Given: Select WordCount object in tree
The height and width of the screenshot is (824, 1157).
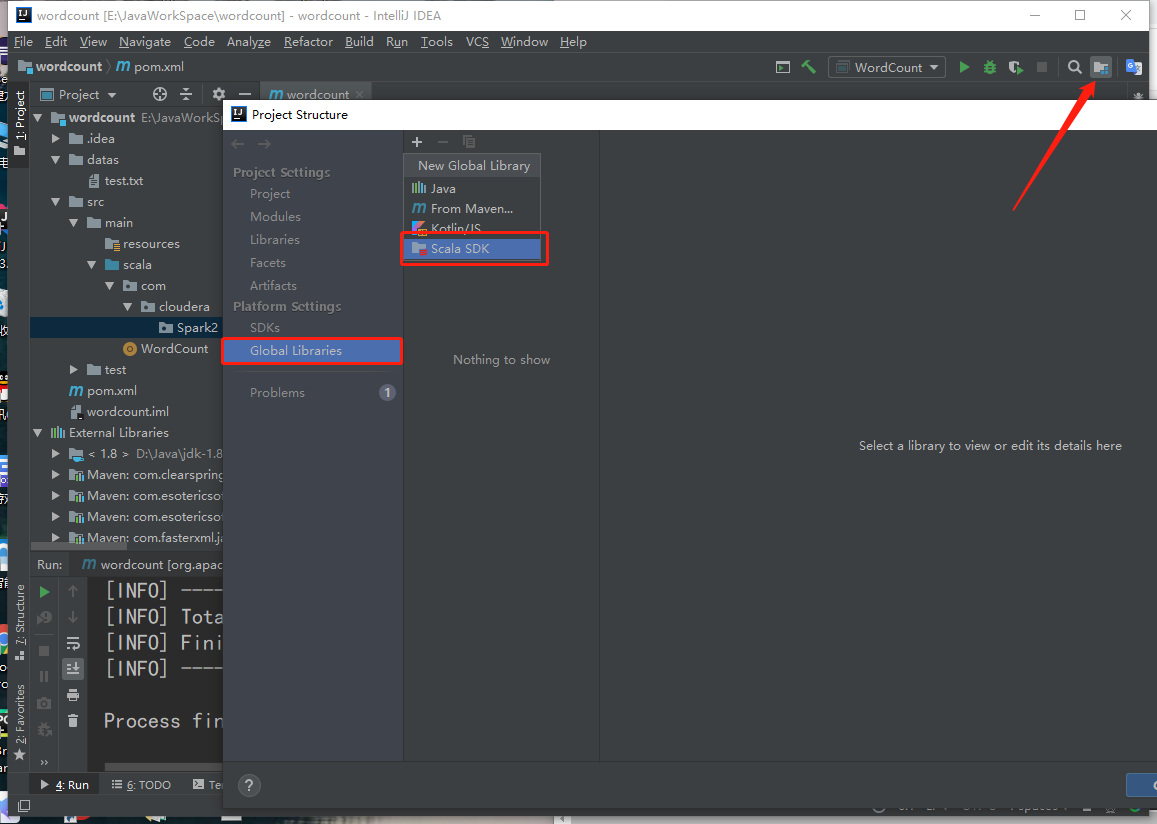Looking at the screenshot, I should 174,349.
